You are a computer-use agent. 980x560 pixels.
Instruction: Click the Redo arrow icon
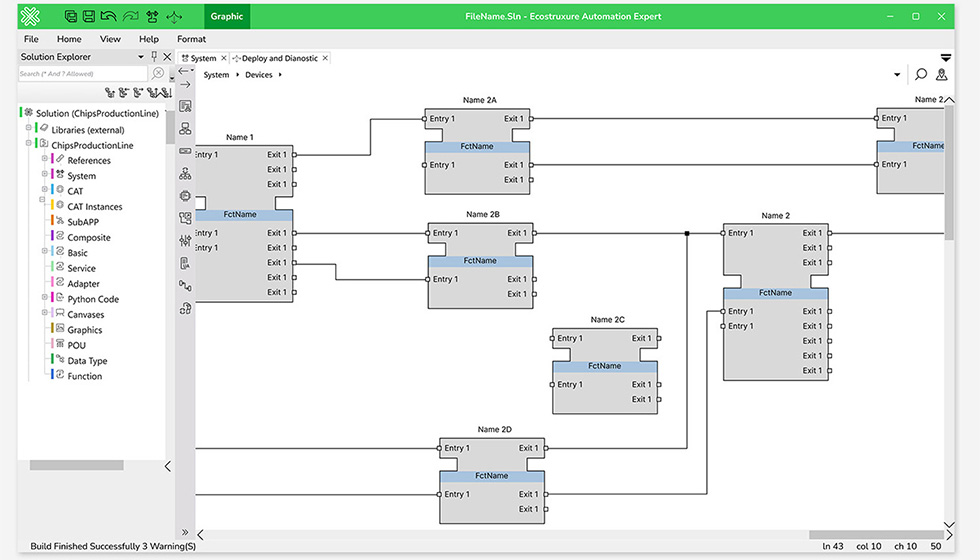coord(130,17)
